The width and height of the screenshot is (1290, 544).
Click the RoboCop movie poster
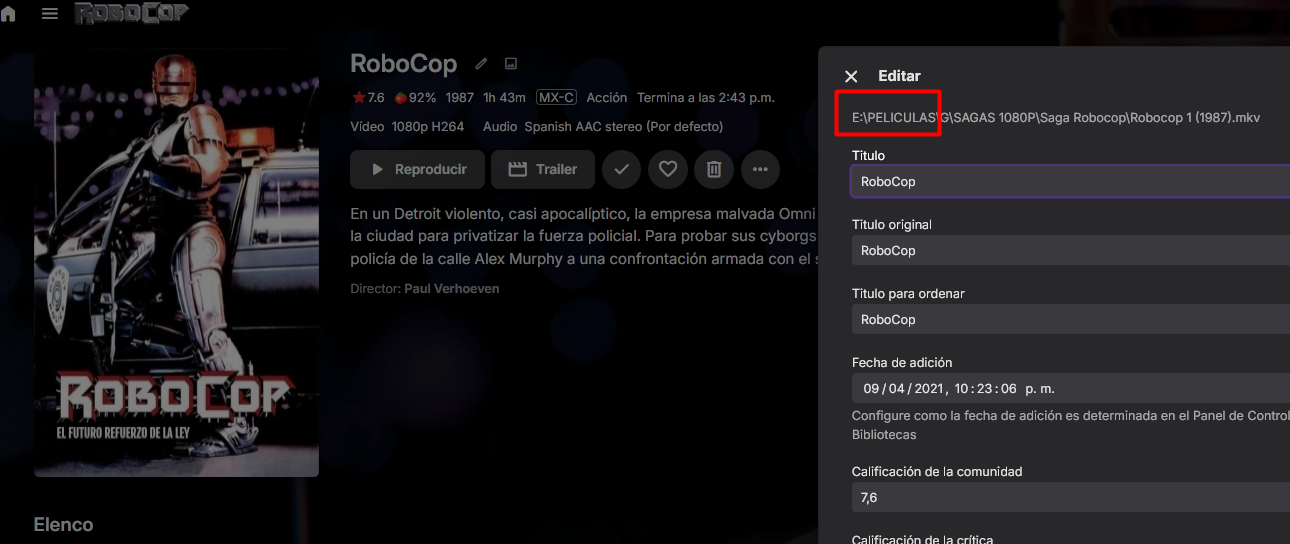click(x=176, y=265)
